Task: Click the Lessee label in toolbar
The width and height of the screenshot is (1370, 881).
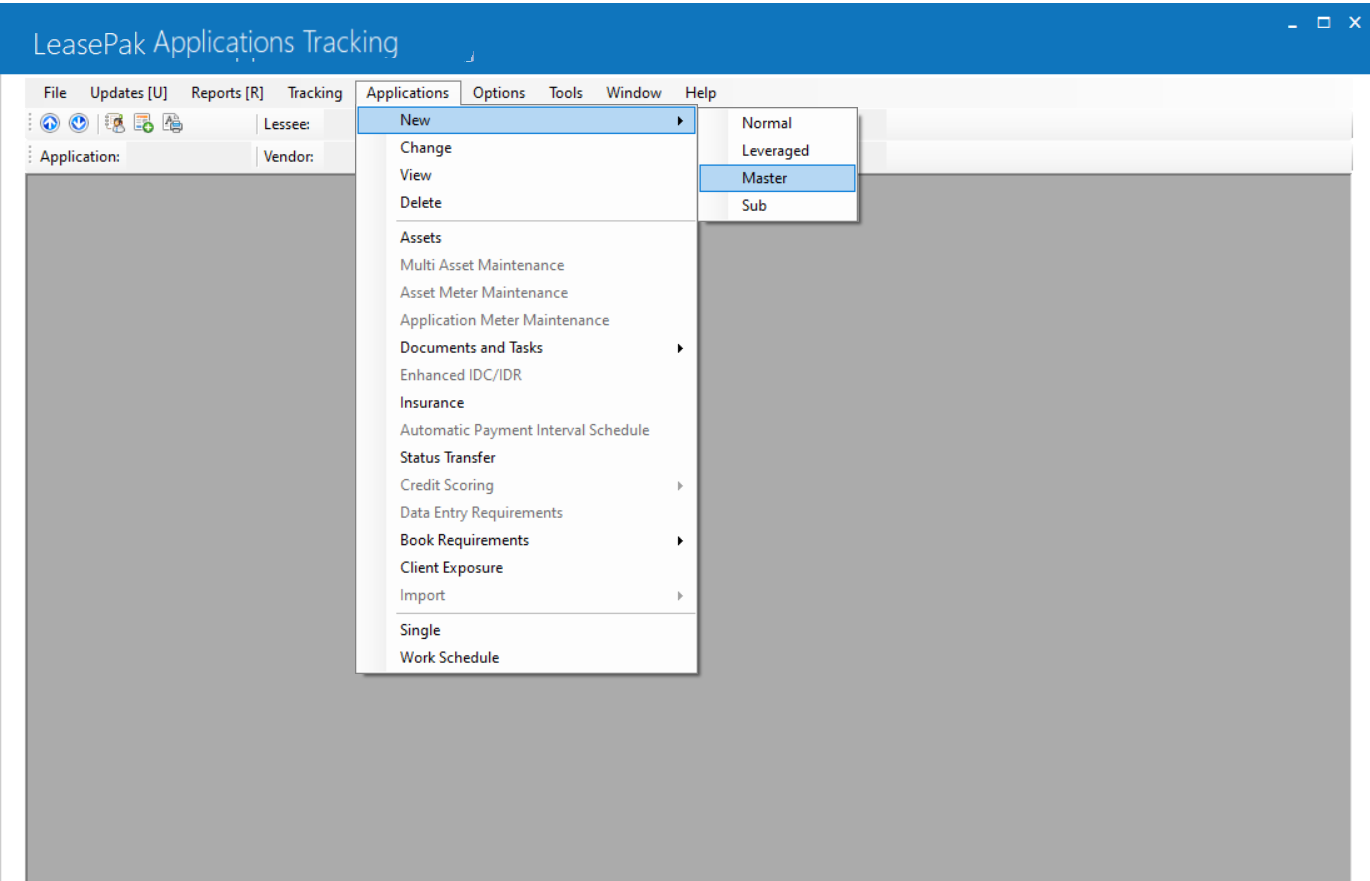Action: pos(286,125)
